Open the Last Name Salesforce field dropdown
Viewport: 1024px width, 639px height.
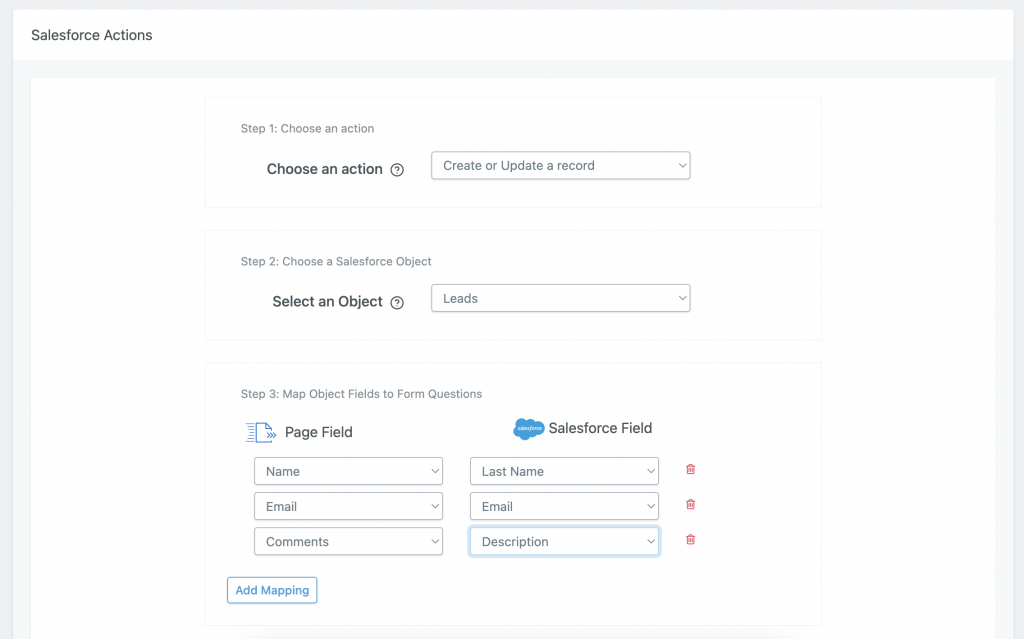tap(564, 470)
